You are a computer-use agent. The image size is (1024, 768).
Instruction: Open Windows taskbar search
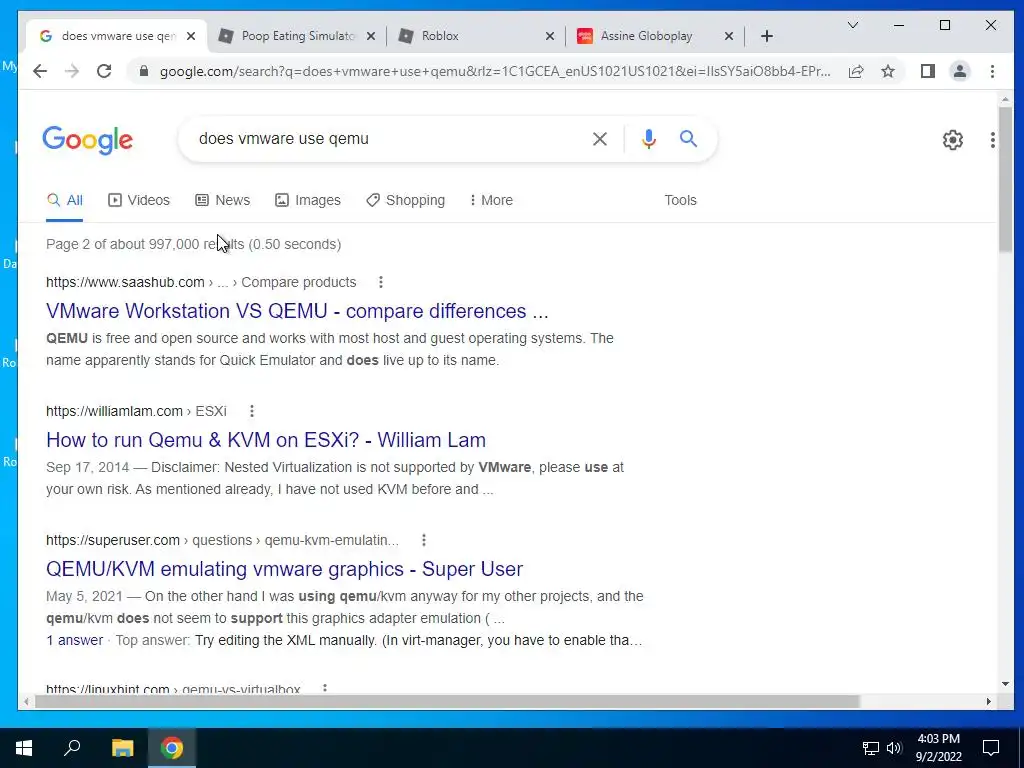point(72,748)
